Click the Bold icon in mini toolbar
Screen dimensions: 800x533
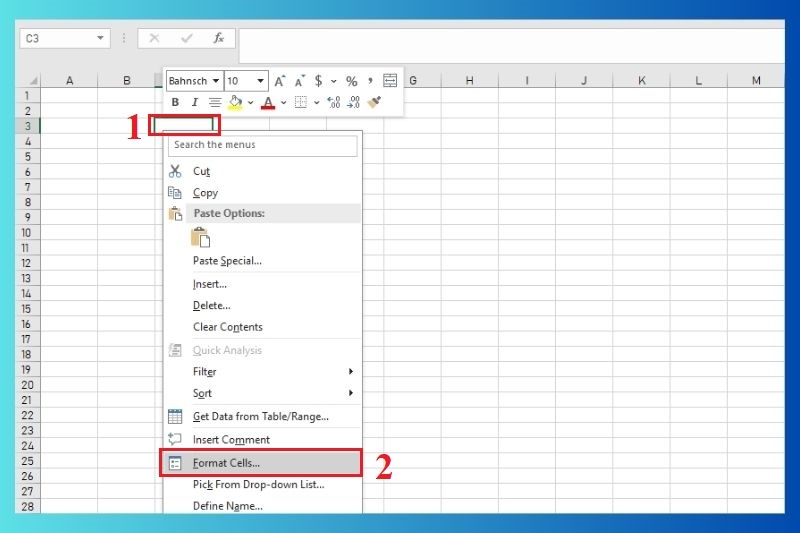(x=175, y=102)
